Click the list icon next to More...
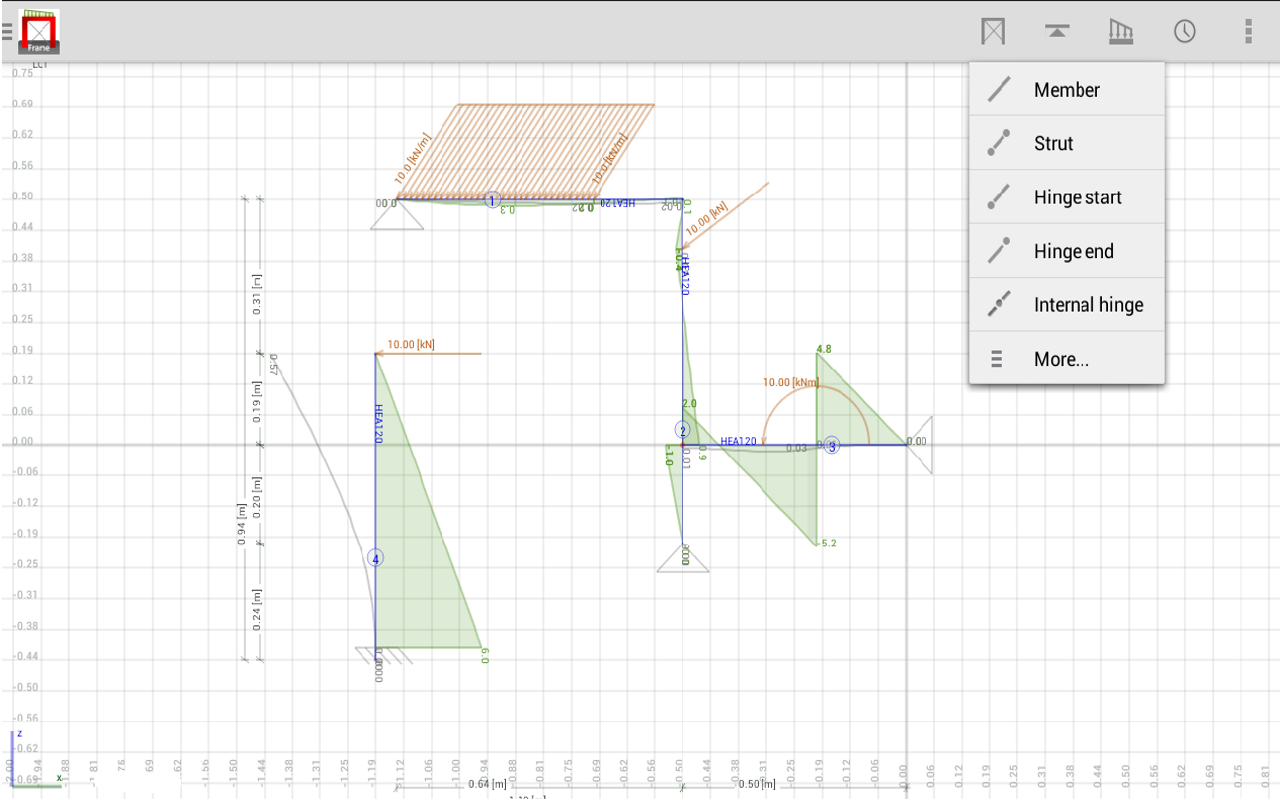The height and width of the screenshot is (800, 1280). 997,358
